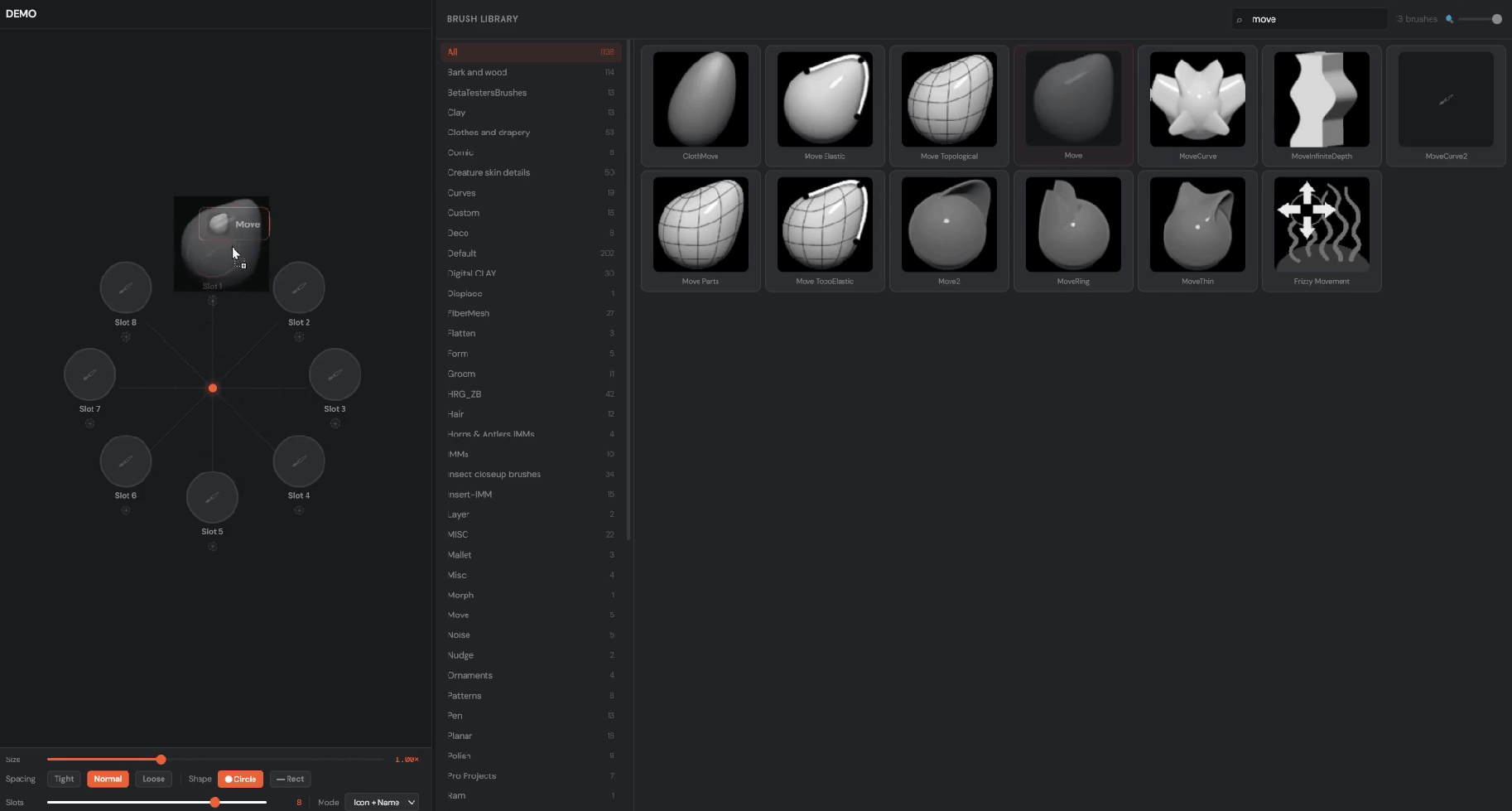Select the Frizzy Movement brush
The width and height of the screenshot is (1512, 811).
1322,230
